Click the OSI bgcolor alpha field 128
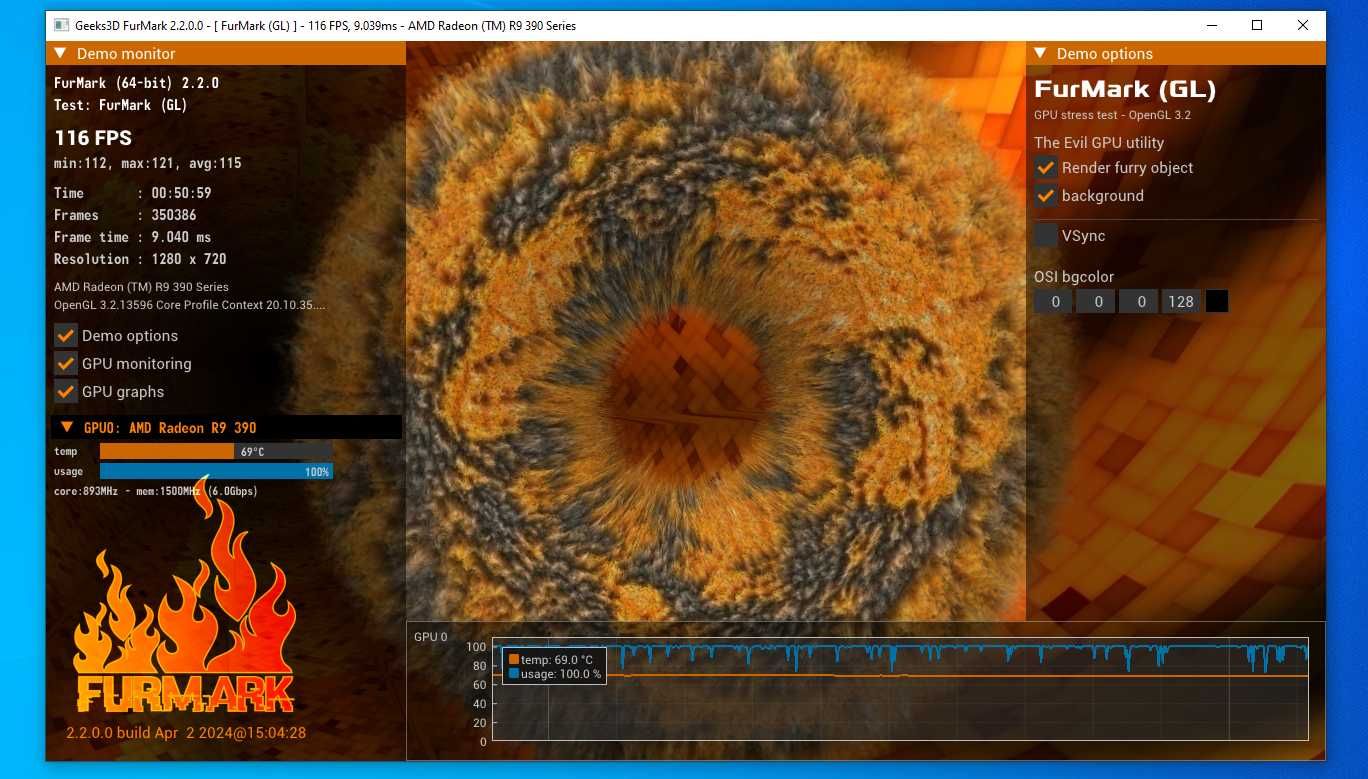Image resolution: width=1368 pixels, height=779 pixels. [1181, 301]
